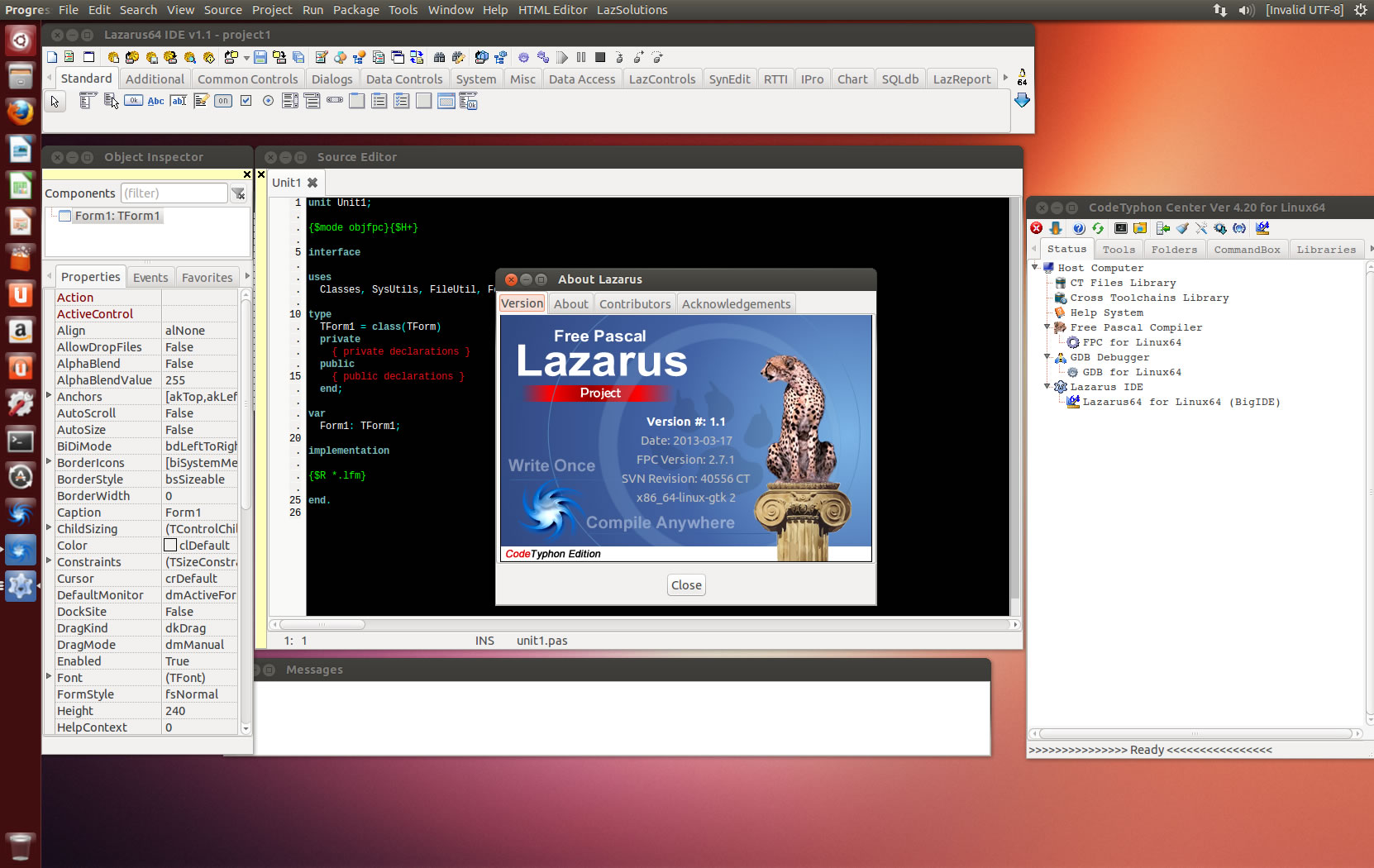Click the red stop icon in CodeTyphon Center

pos(1037,228)
